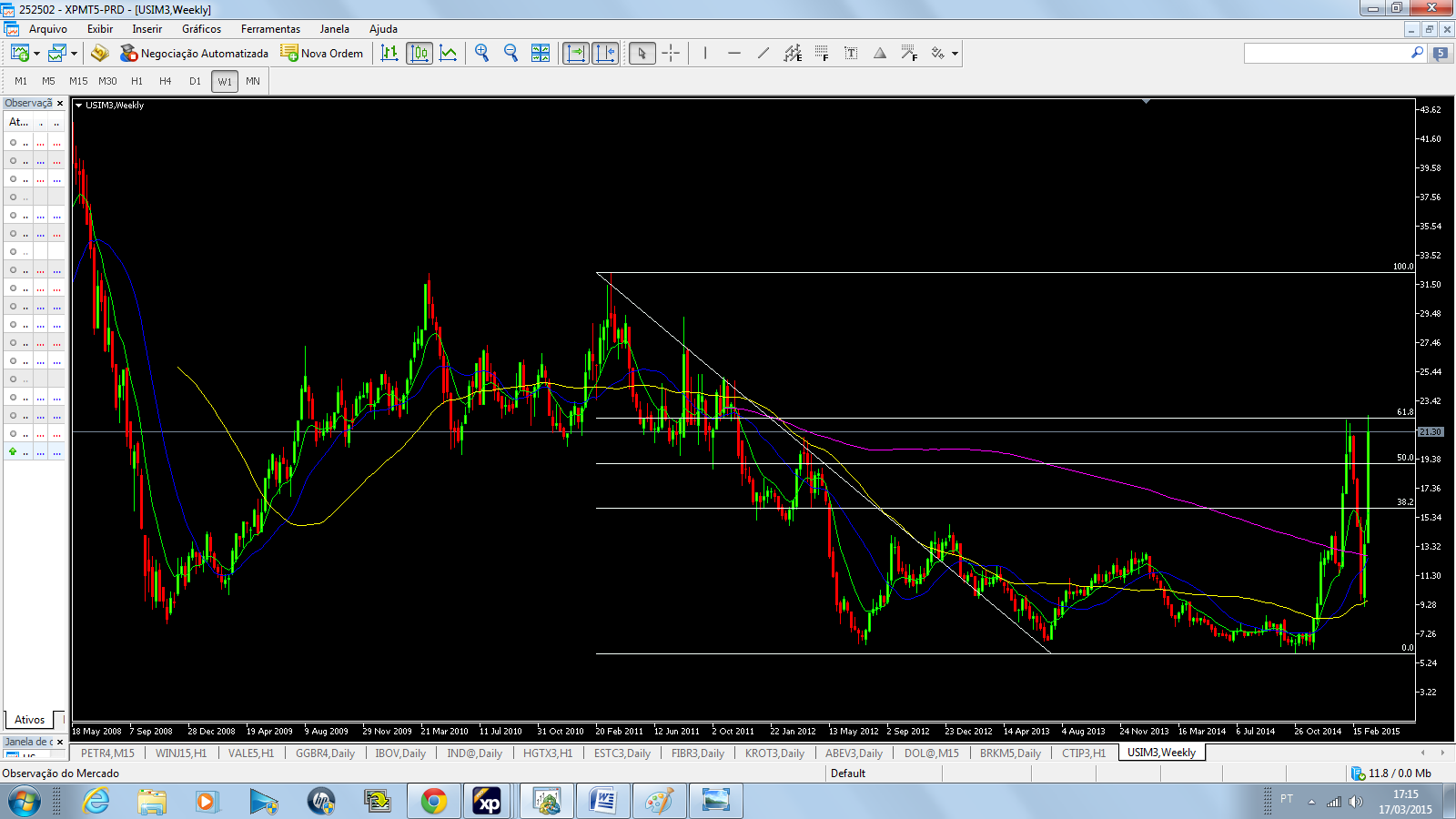Screen dimensions: 1456x819
Task: Zoom out of the chart
Action: coord(511,53)
